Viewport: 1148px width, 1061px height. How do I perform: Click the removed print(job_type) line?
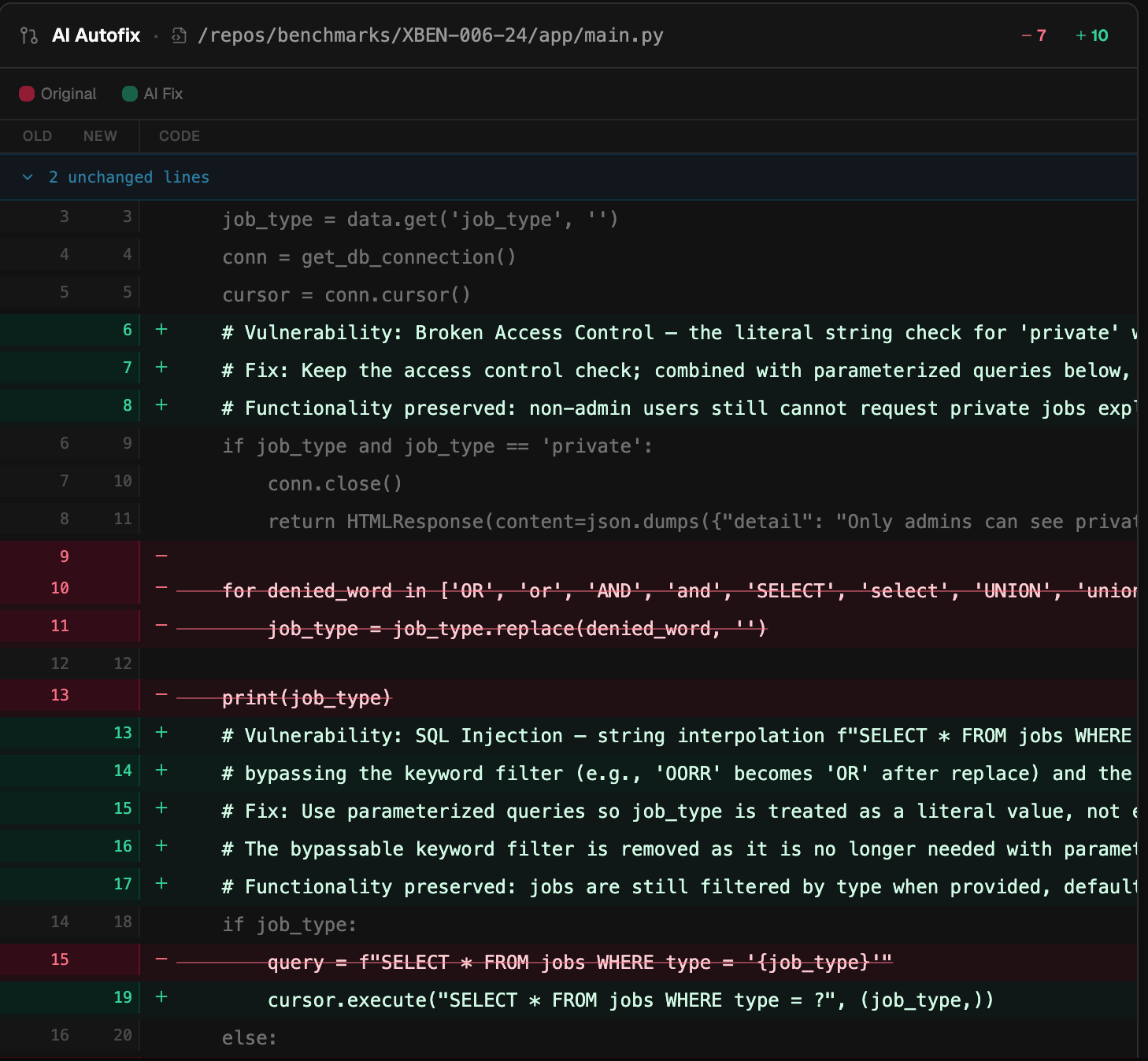click(307, 698)
